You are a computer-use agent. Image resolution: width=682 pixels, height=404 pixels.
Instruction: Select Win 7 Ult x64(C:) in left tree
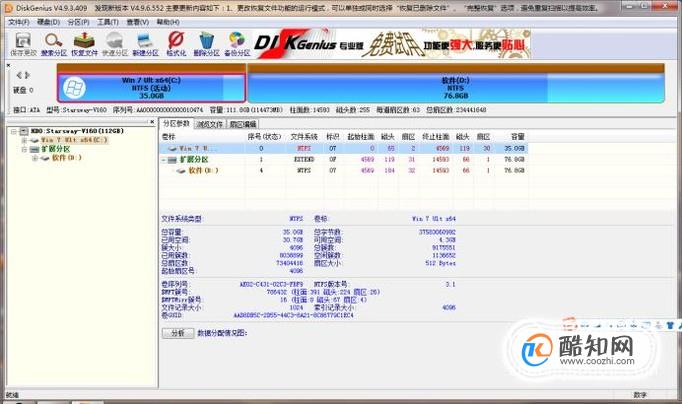[x=74, y=140]
